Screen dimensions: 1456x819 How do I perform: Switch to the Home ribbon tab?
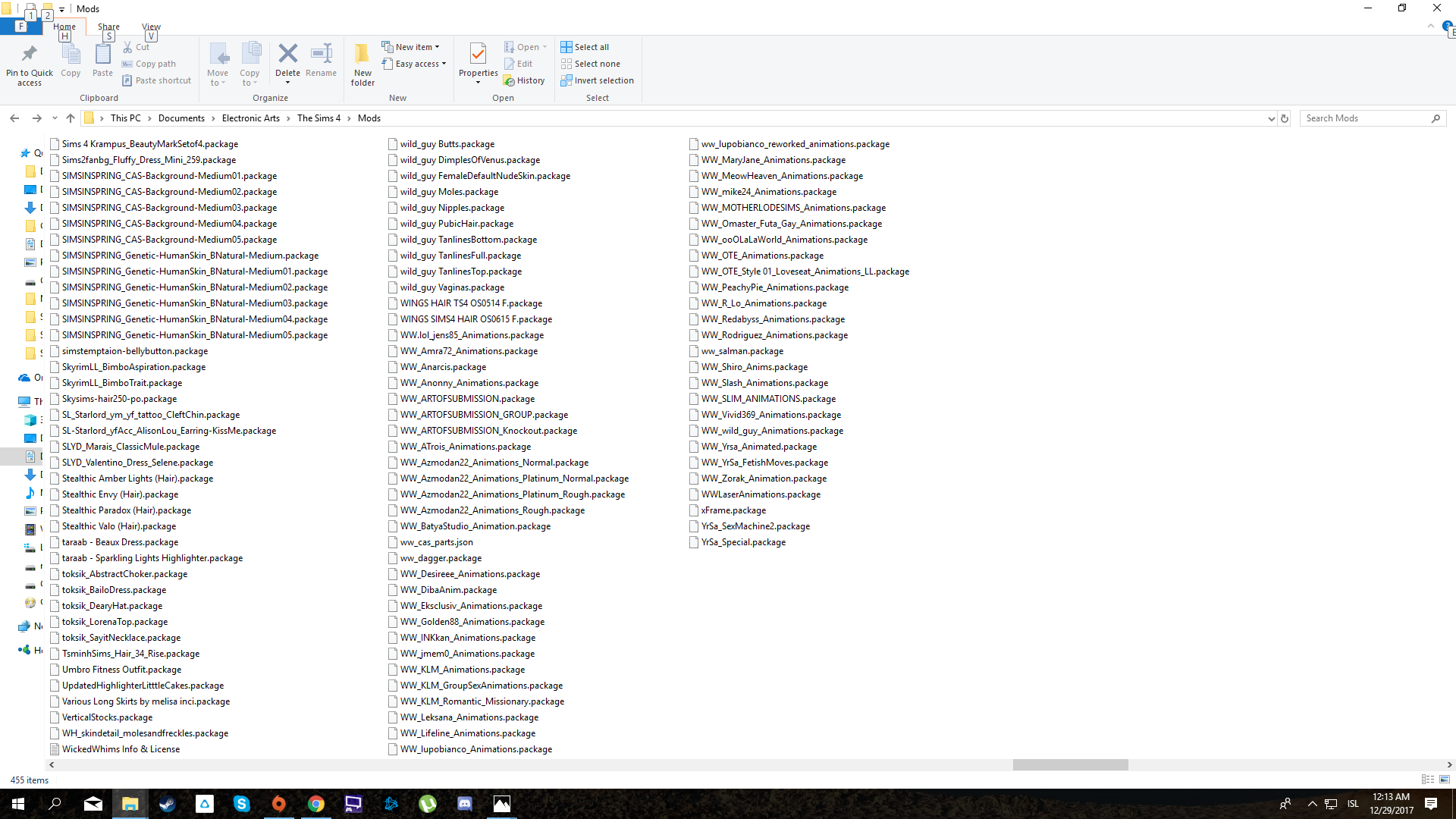[64, 27]
